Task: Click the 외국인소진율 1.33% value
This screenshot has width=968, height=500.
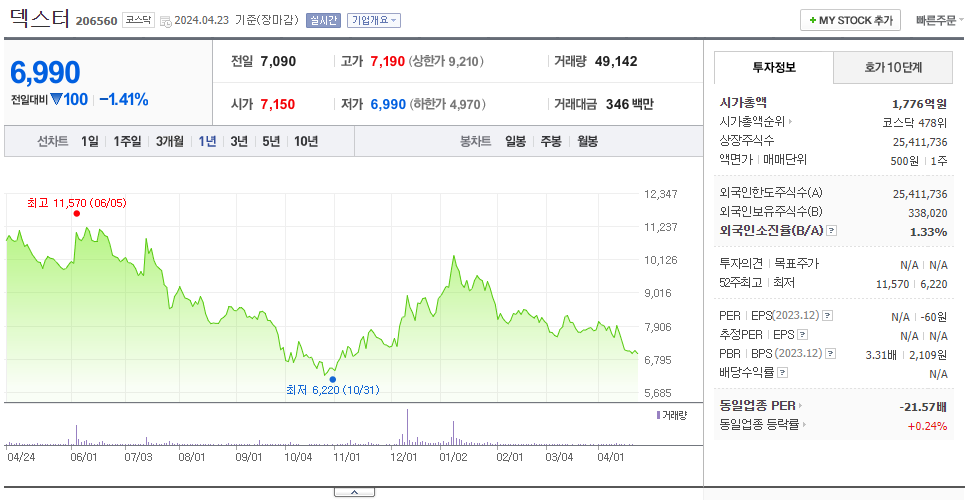Action: coord(928,232)
